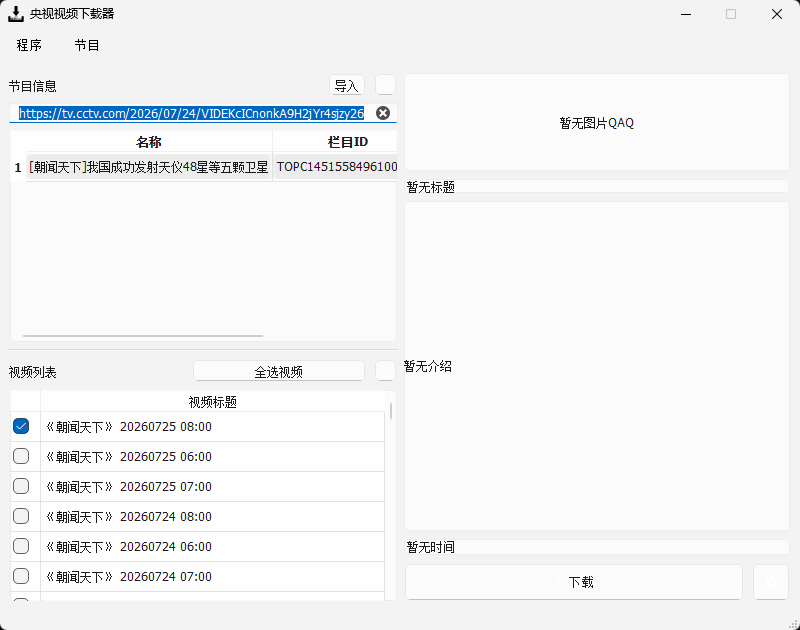This screenshot has height=630, width=800.
Task: Close the 央视视频下载器 window
Action: click(x=777, y=14)
